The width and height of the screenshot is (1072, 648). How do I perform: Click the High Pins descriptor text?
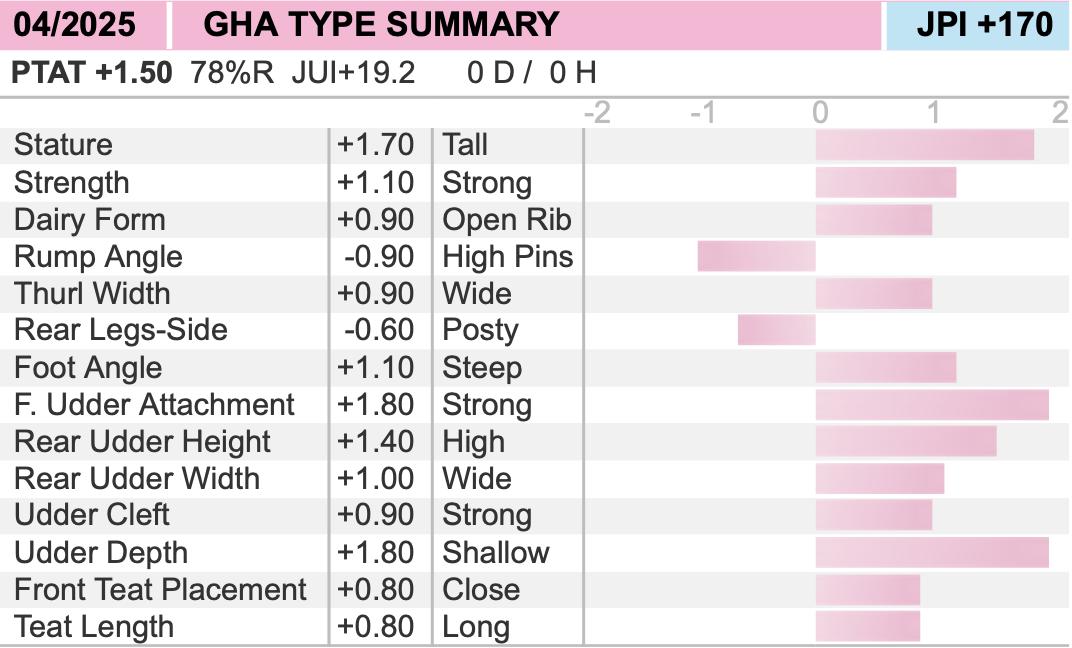point(507,257)
